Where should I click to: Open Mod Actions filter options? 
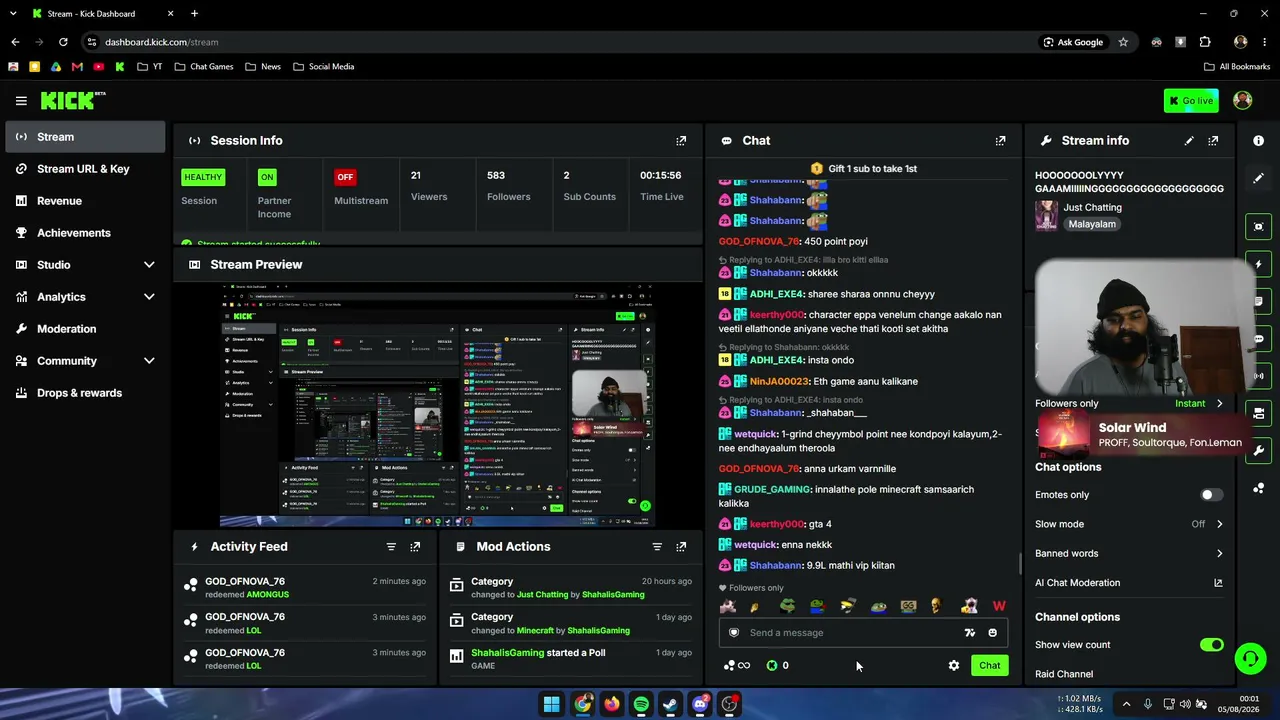(657, 547)
